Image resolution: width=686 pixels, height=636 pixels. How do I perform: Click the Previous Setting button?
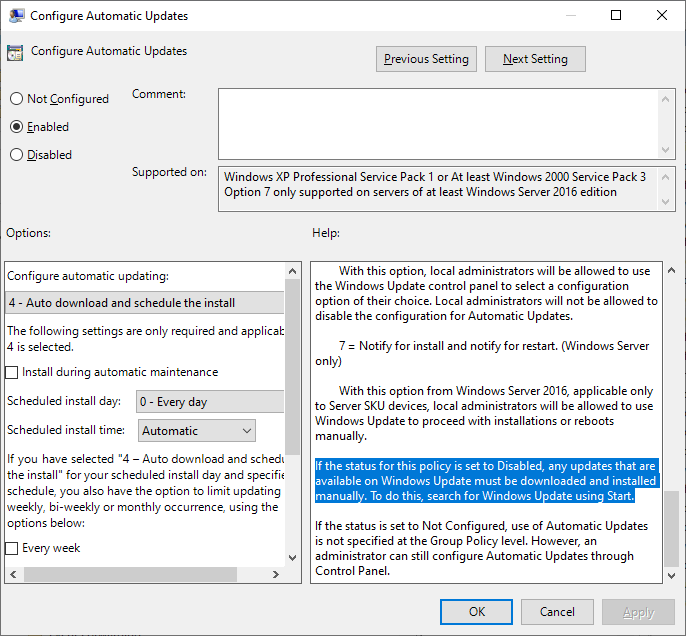(x=426, y=59)
